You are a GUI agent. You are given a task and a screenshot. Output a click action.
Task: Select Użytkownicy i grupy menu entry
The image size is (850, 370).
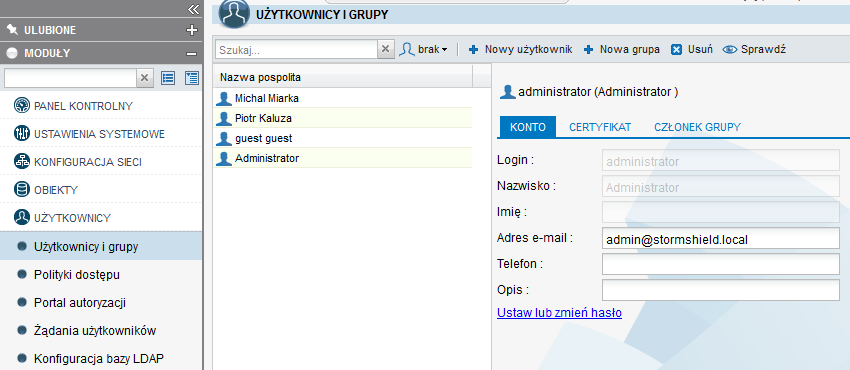click(x=101, y=246)
